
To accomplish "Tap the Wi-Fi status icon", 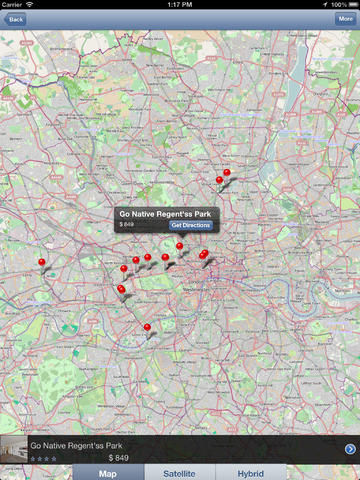I will click(x=29, y=4).
